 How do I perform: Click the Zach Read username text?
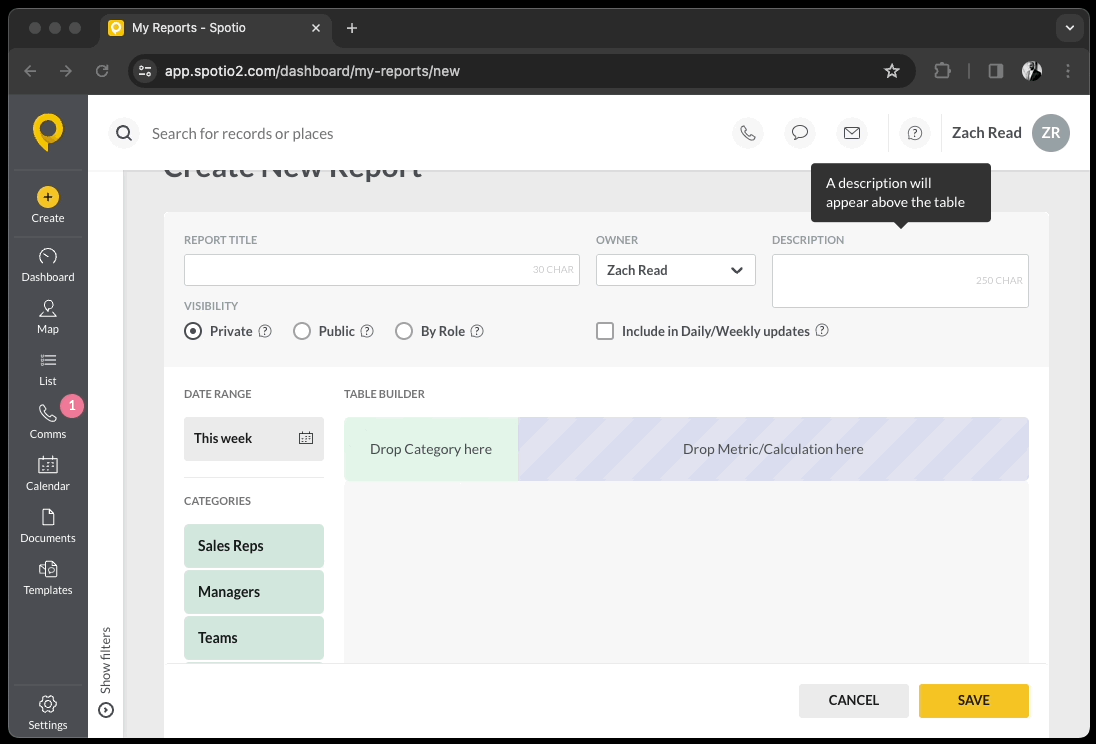(986, 133)
